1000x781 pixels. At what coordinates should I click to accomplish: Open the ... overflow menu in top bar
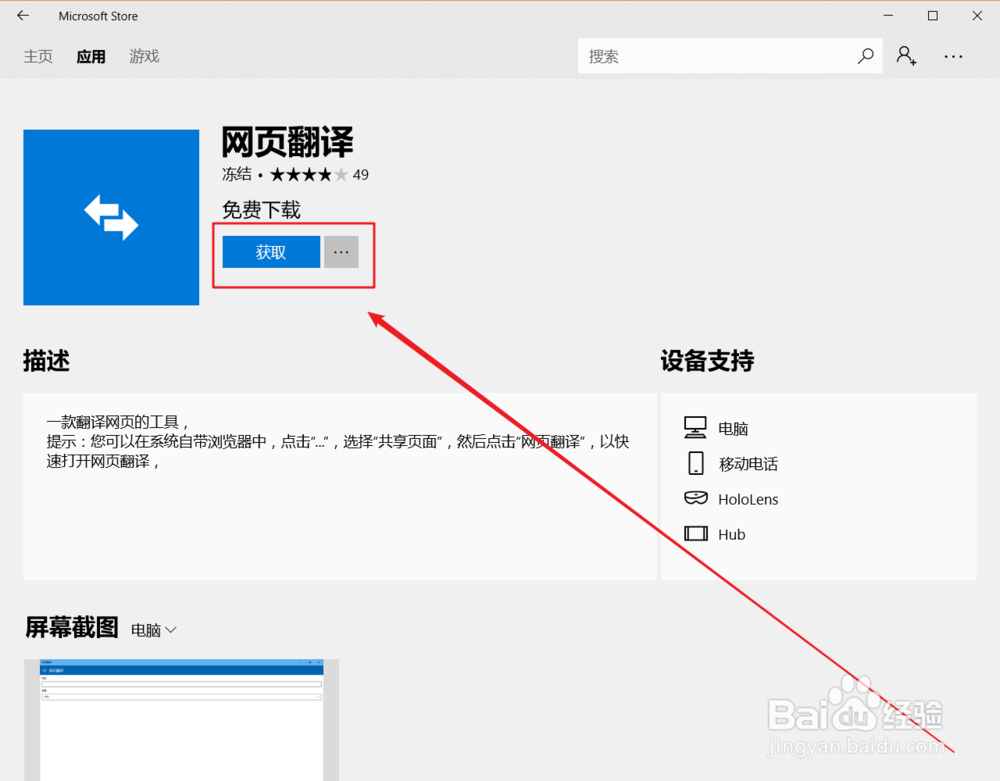click(953, 57)
